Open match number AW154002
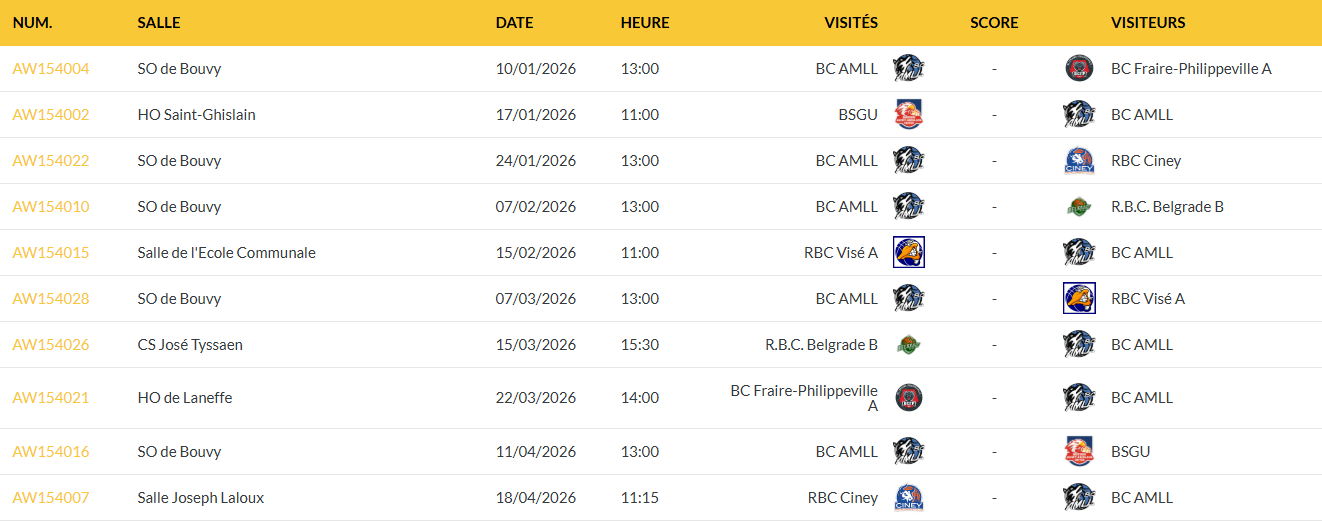This screenshot has height=521, width=1322. pos(51,115)
